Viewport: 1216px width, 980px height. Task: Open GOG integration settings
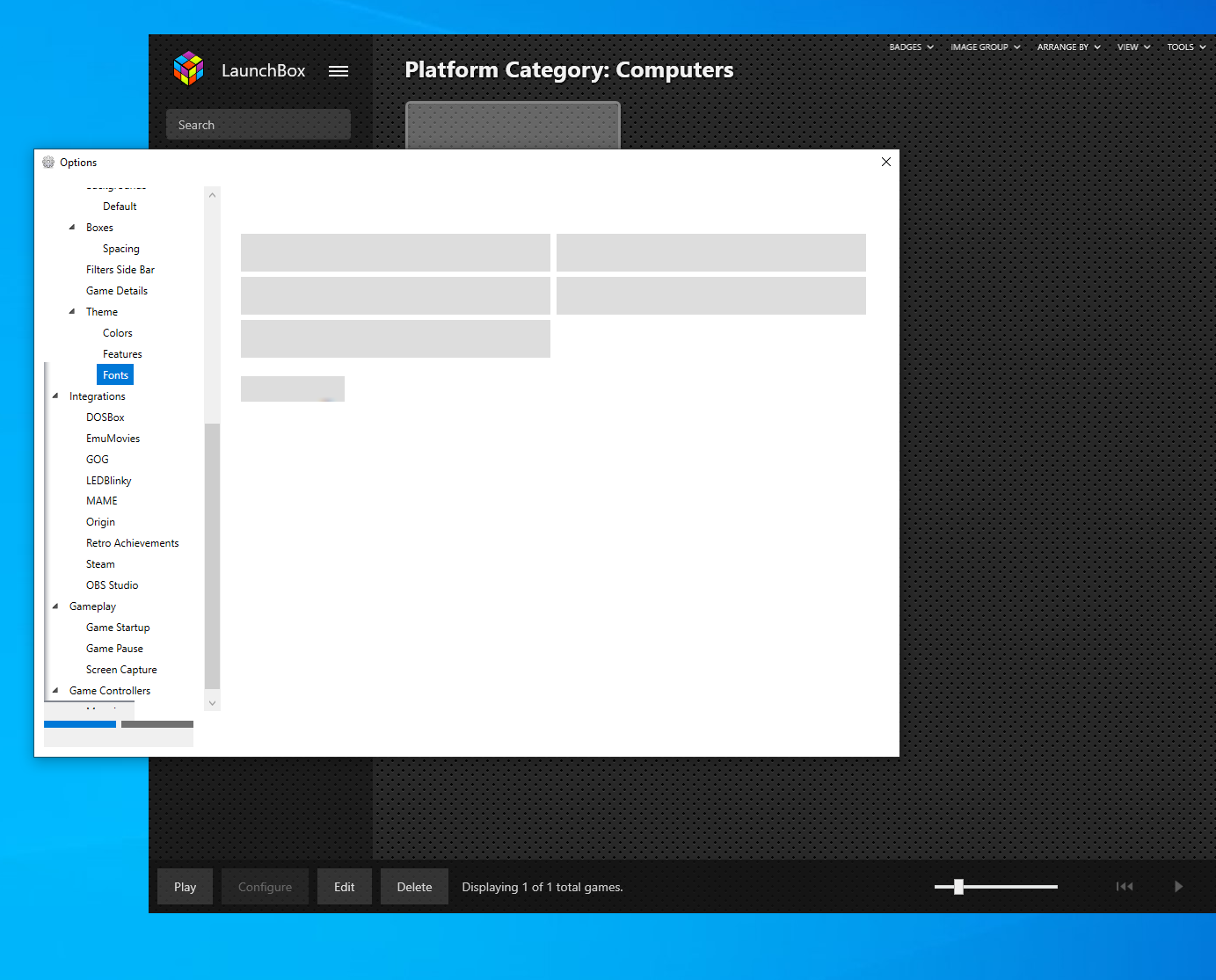point(98,460)
